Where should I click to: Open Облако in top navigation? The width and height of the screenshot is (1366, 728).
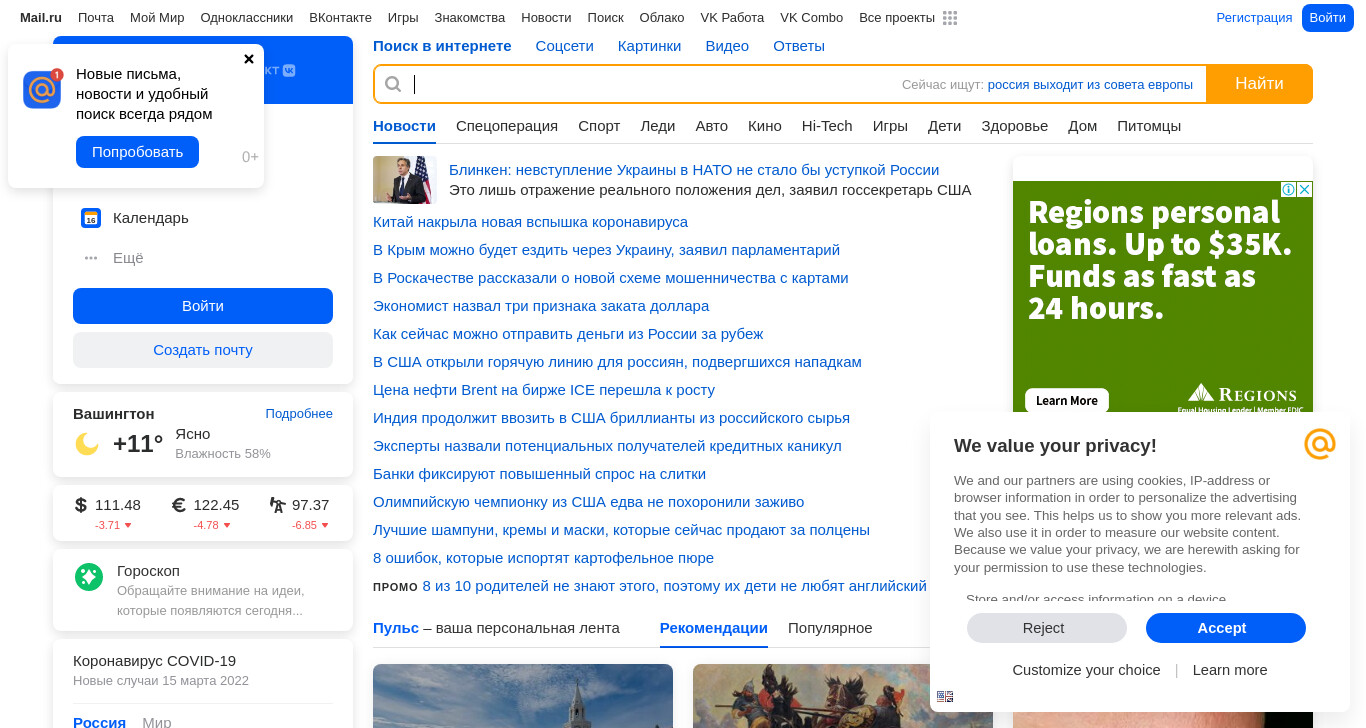coord(662,18)
